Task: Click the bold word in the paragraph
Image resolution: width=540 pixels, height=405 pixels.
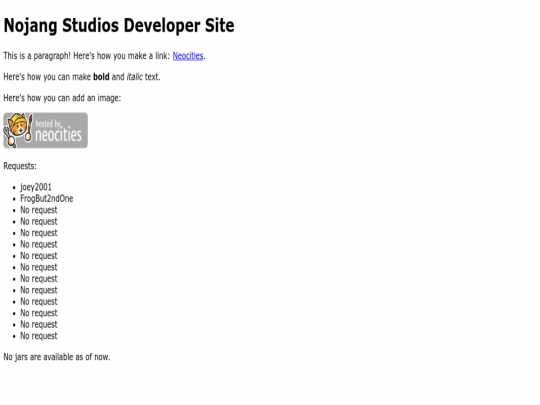Action: coord(101,76)
